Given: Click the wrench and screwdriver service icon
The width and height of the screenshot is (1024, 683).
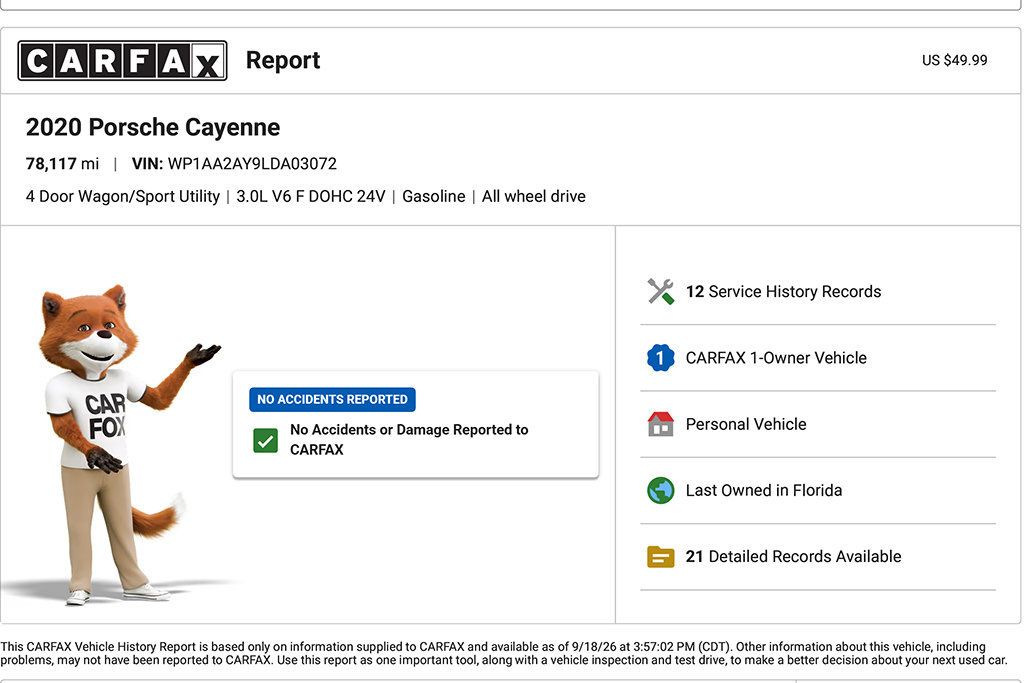Looking at the screenshot, I should [660, 292].
